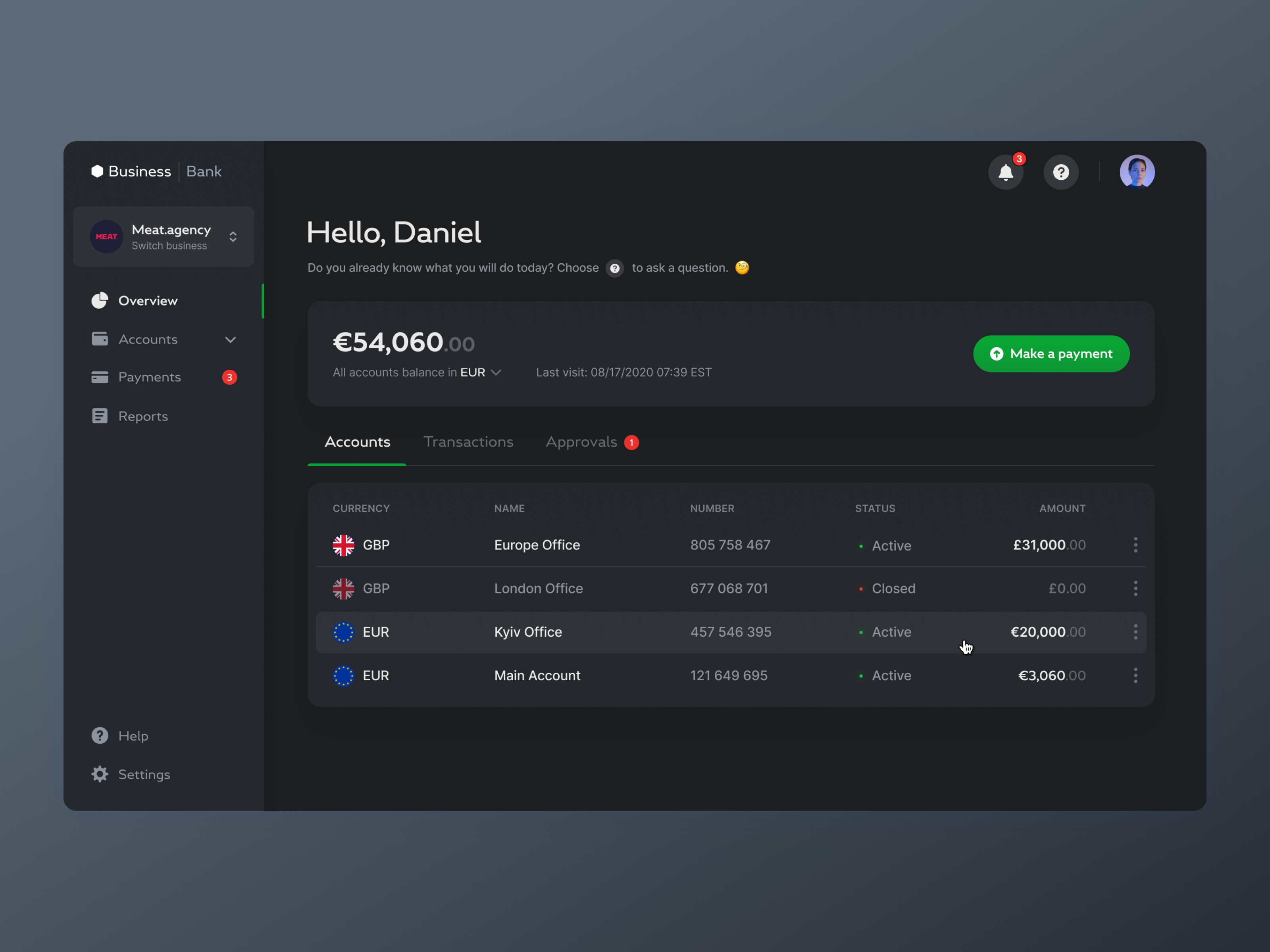Click the thinking face emoji
The height and width of the screenshot is (952, 1270).
pyautogui.click(x=742, y=267)
